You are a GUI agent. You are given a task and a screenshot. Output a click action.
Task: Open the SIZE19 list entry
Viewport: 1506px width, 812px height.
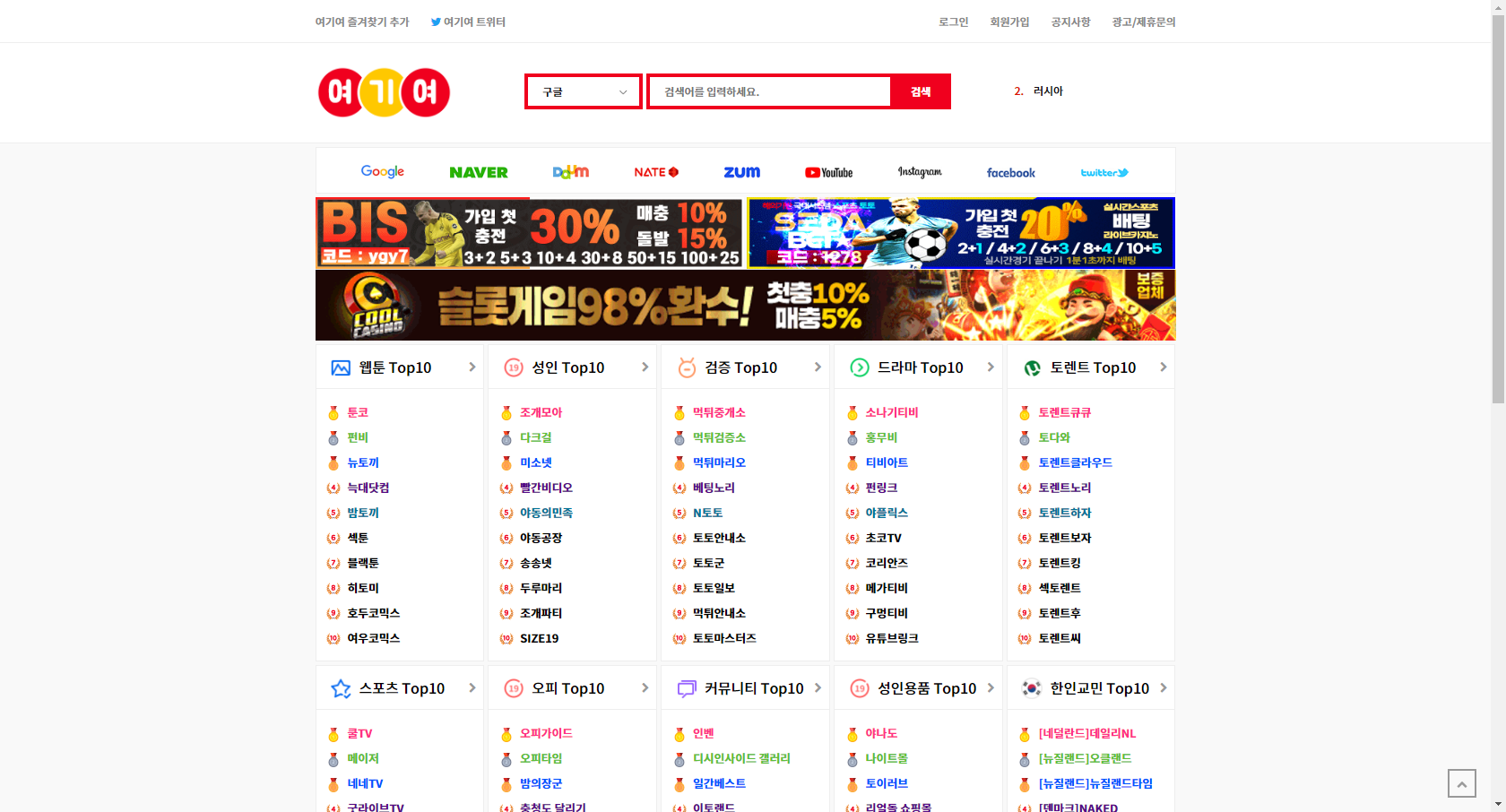pyautogui.click(x=540, y=638)
